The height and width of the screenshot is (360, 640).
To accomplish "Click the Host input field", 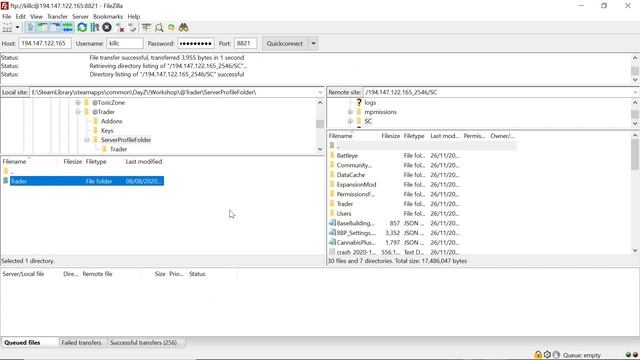I will (45, 43).
